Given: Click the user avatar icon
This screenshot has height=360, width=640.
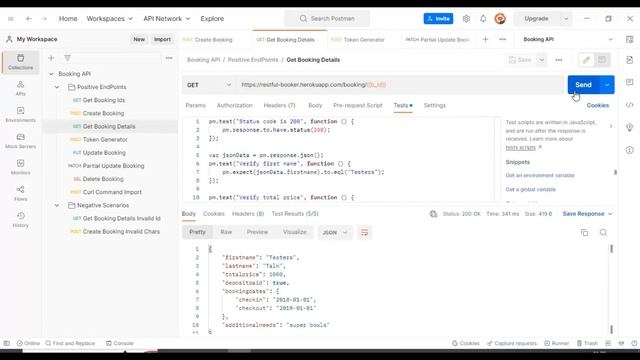Looking at the screenshot, I should tap(500, 19).
